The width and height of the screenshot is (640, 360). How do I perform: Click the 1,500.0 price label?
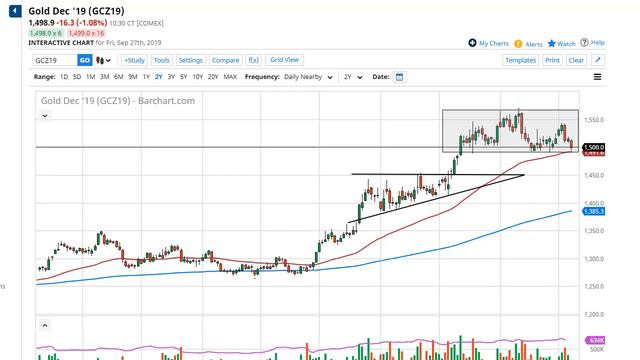[x=594, y=147]
